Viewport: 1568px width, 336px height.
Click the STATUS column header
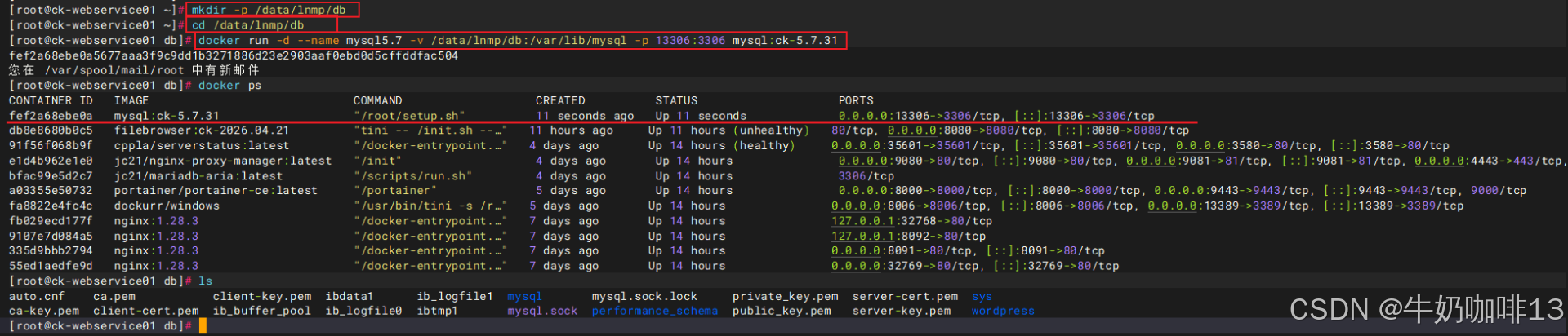click(676, 100)
